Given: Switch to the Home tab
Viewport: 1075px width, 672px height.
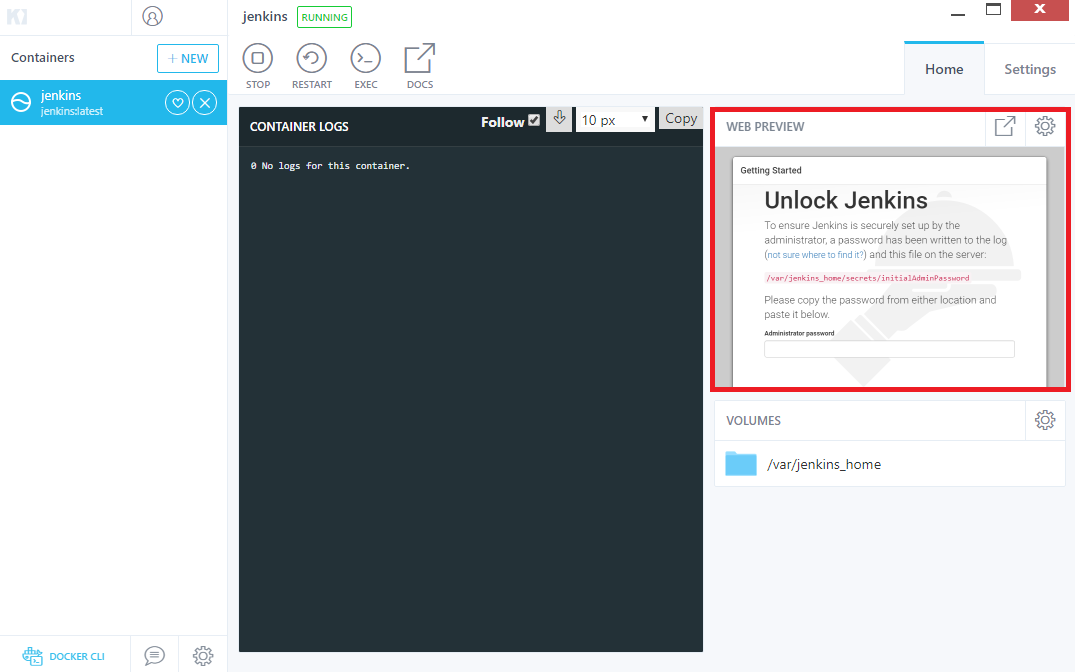Looking at the screenshot, I should (x=944, y=69).
